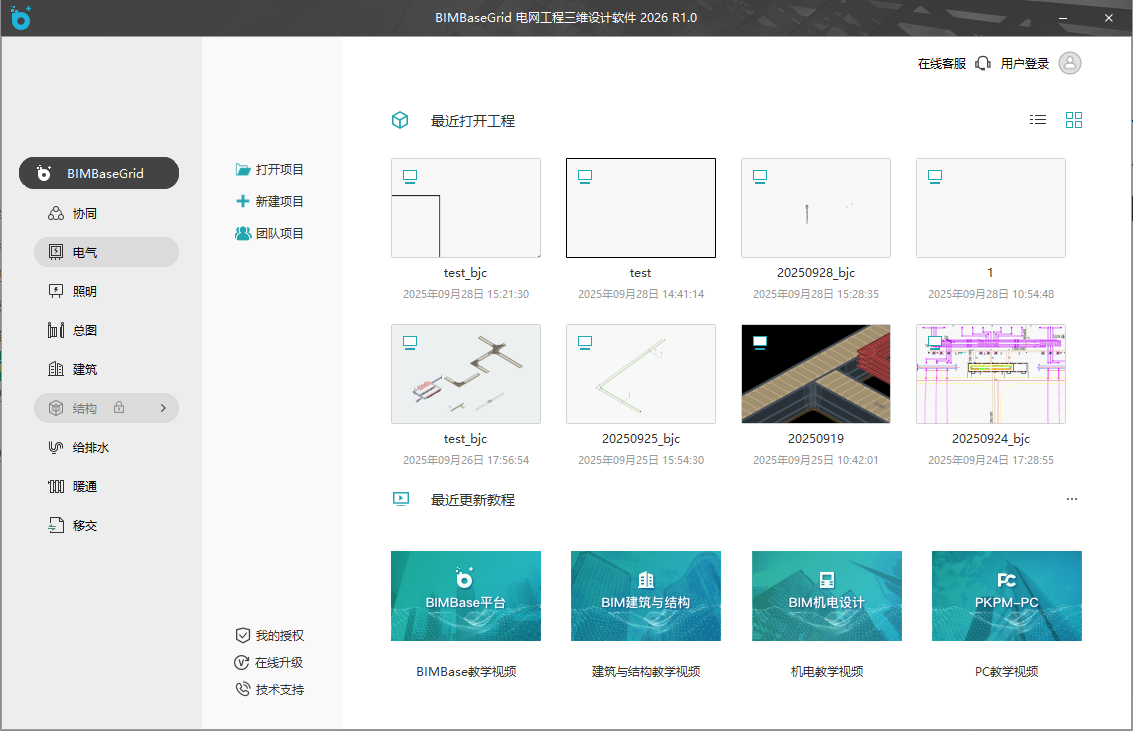Image resolution: width=1133 pixels, height=731 pixels.
Task: Click the BIMBaseGrid sidebar button
Action: pos(99,173)
